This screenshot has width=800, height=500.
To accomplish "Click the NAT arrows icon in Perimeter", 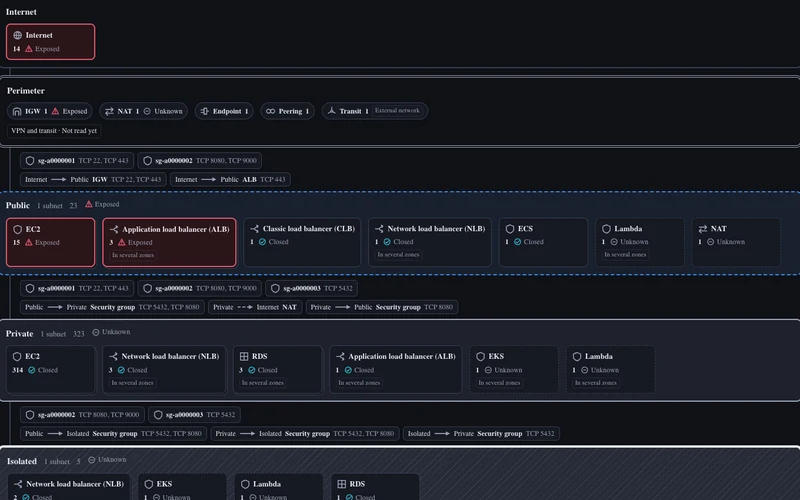I will click(109, 111).
